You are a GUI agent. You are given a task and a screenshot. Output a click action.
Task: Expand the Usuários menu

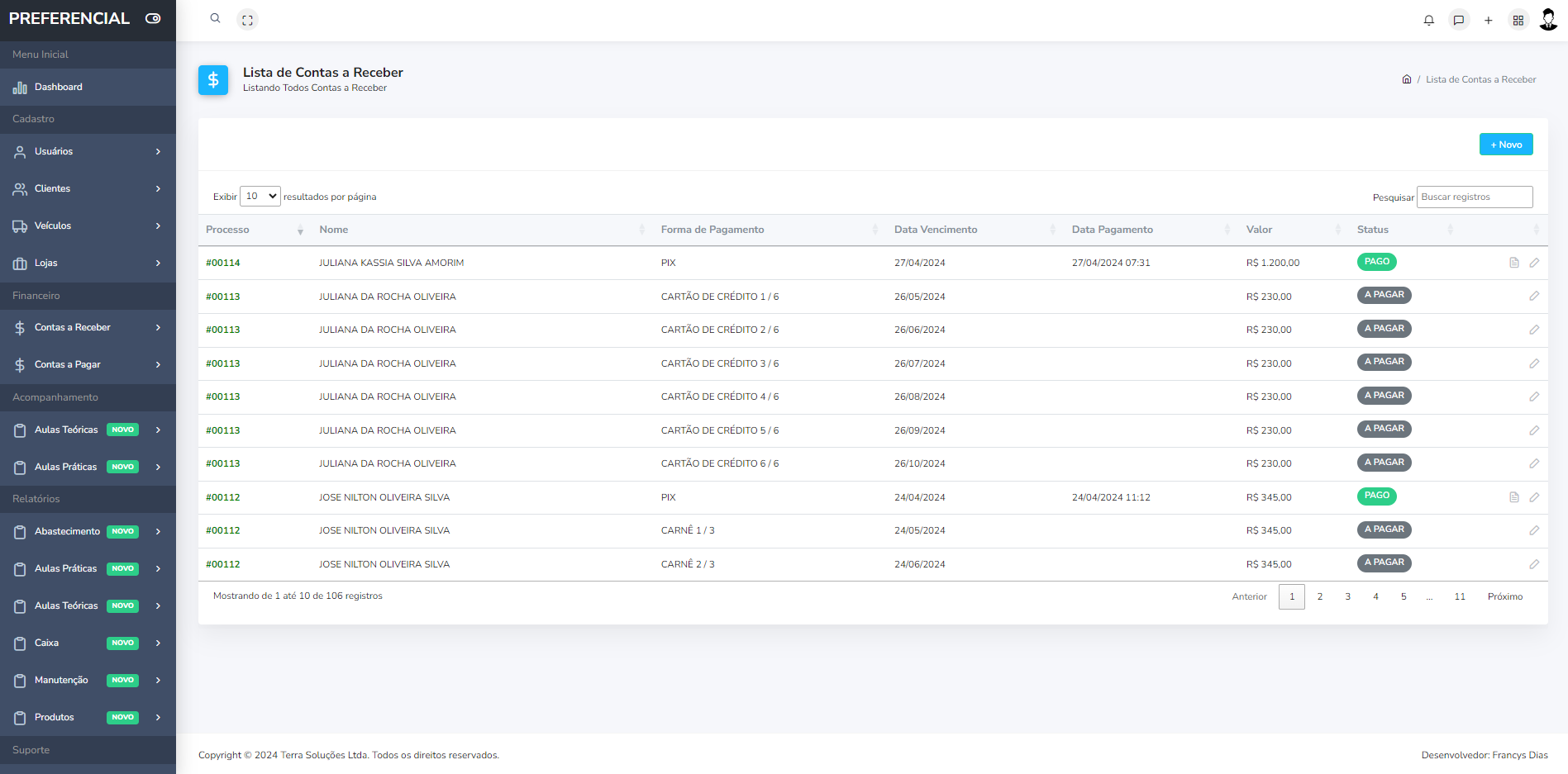point(88,152)
